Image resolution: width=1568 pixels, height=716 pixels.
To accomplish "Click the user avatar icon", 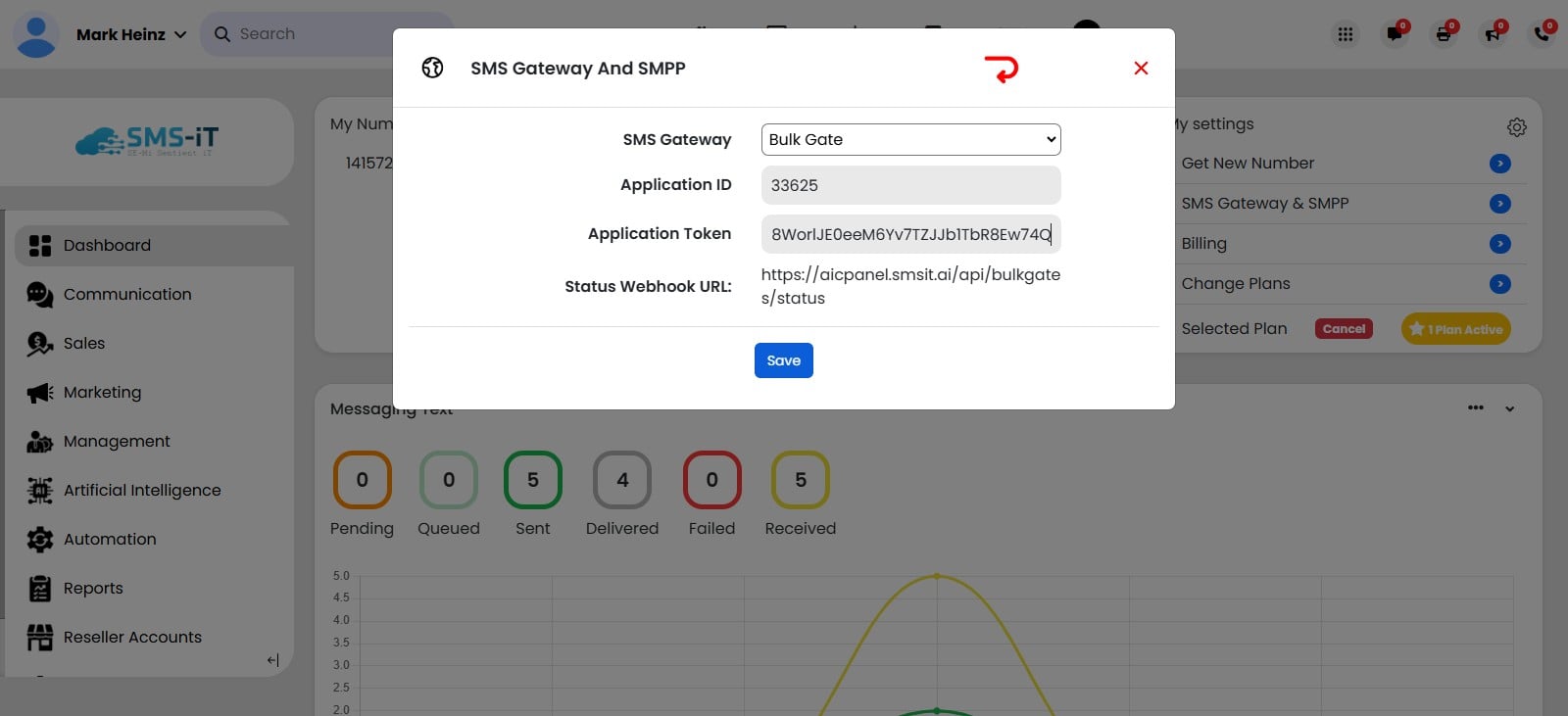I will point(36,34).
